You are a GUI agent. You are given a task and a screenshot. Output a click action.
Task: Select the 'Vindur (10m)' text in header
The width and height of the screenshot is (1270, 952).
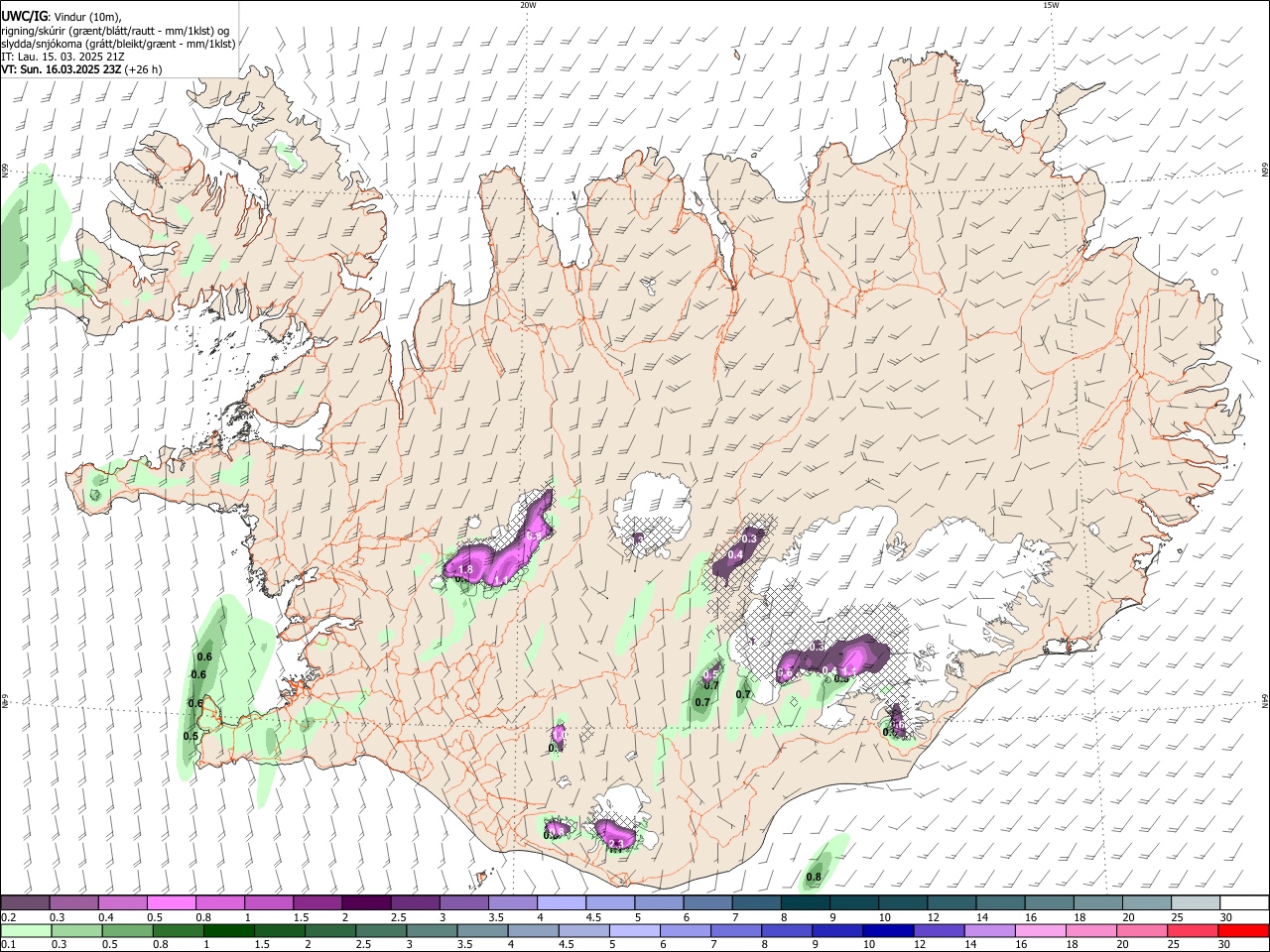pos(86,17)
